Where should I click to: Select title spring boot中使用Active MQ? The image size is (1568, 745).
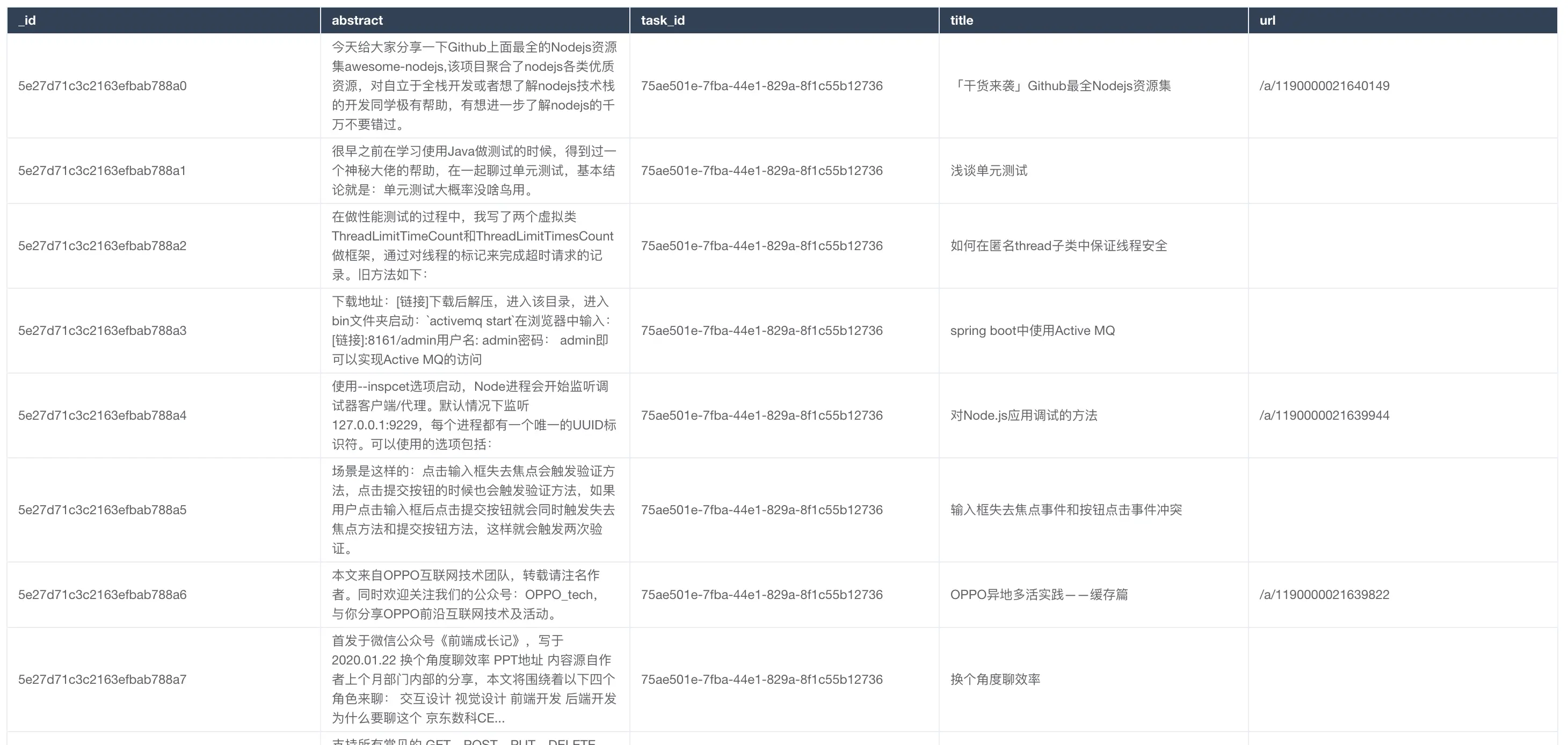pos(1032,331)
